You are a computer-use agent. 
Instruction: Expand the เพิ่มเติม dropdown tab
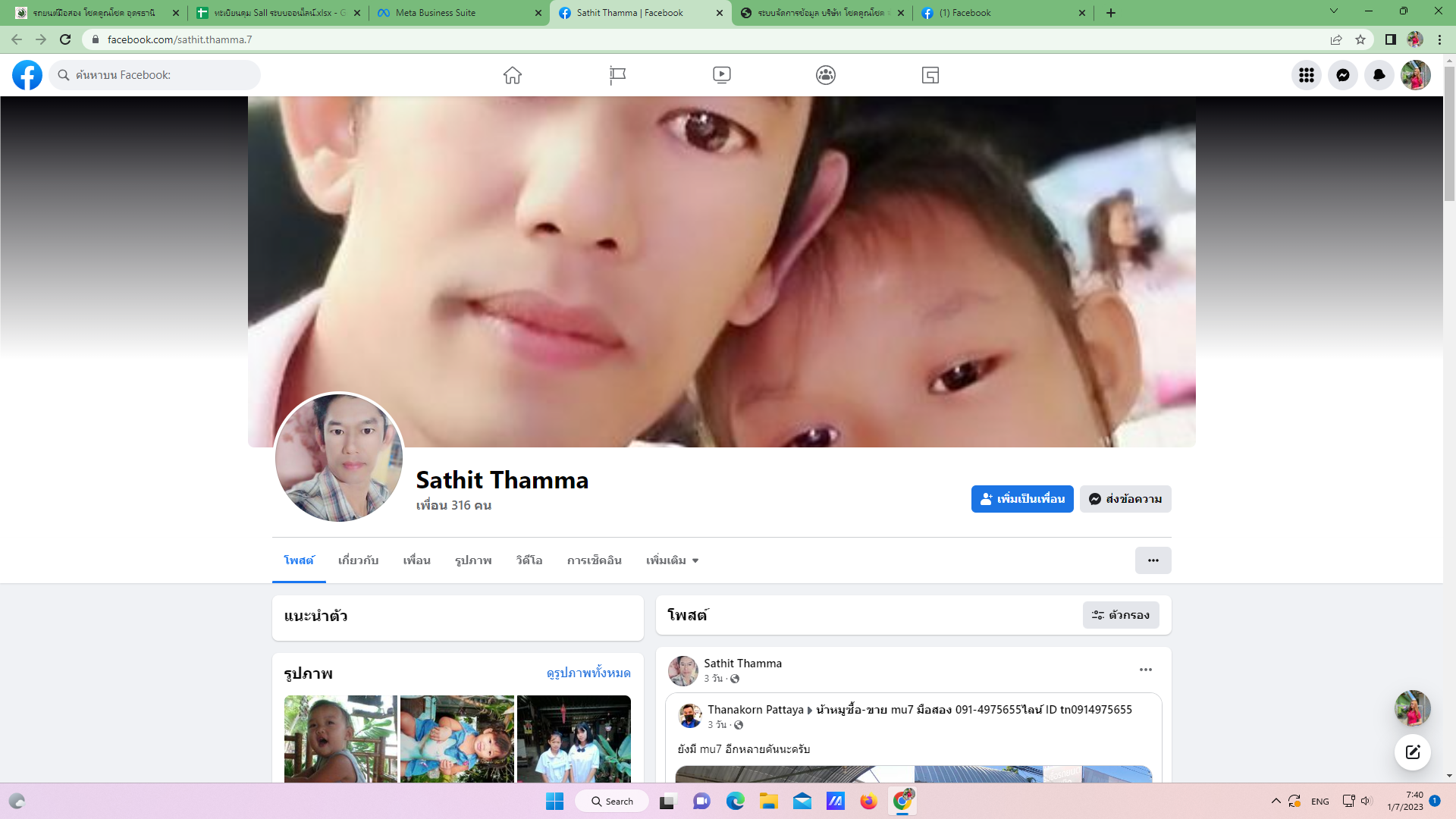(672, 560)
